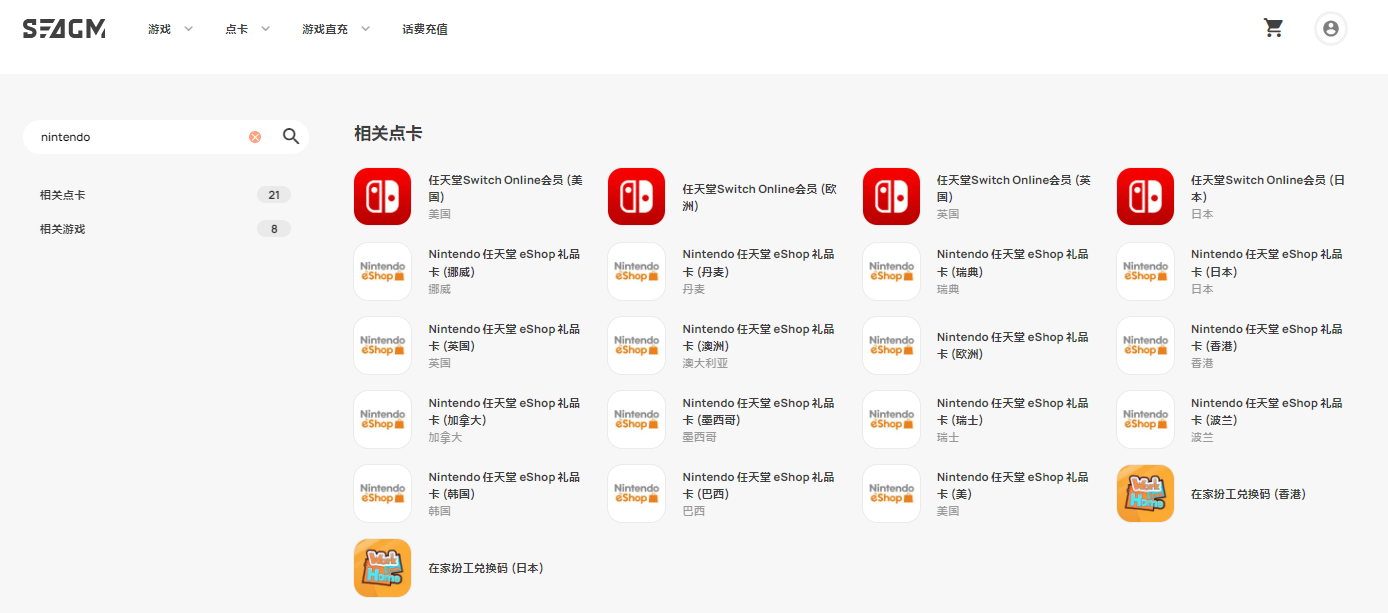The height and width of the screenshot is (613, 1388).
Task: Expand the 游戏 dropdown menu
Action: point(170,29)
